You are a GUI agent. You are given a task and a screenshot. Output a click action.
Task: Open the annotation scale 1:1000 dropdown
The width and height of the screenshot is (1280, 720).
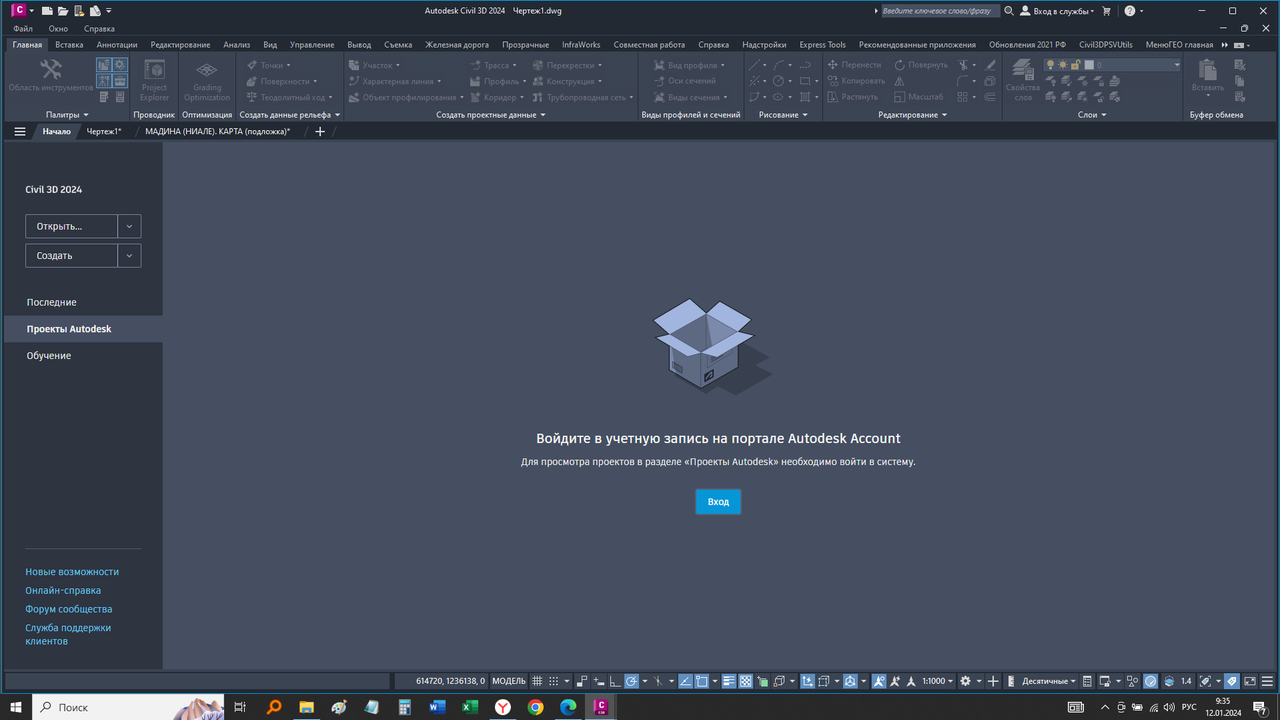[x=938, y=681]
